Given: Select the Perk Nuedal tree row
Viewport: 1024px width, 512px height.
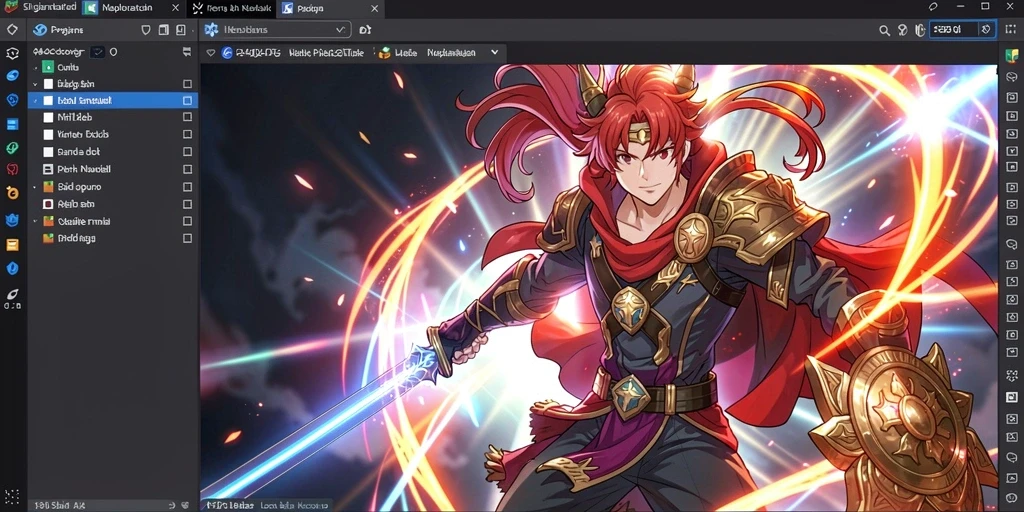Looking at the screenshot, I should (113, 169).
